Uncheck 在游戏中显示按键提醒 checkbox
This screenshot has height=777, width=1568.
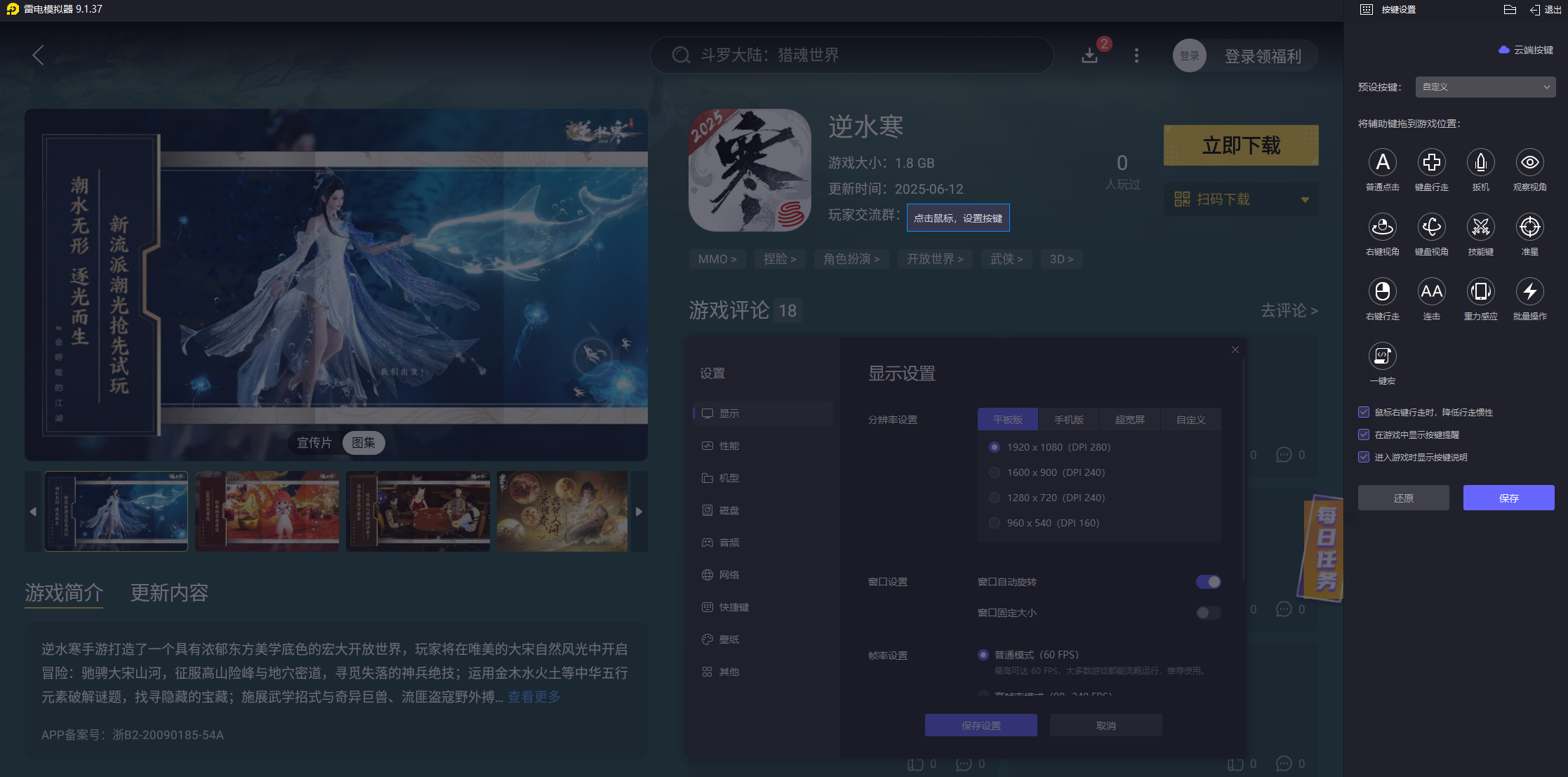(1364, 434)
